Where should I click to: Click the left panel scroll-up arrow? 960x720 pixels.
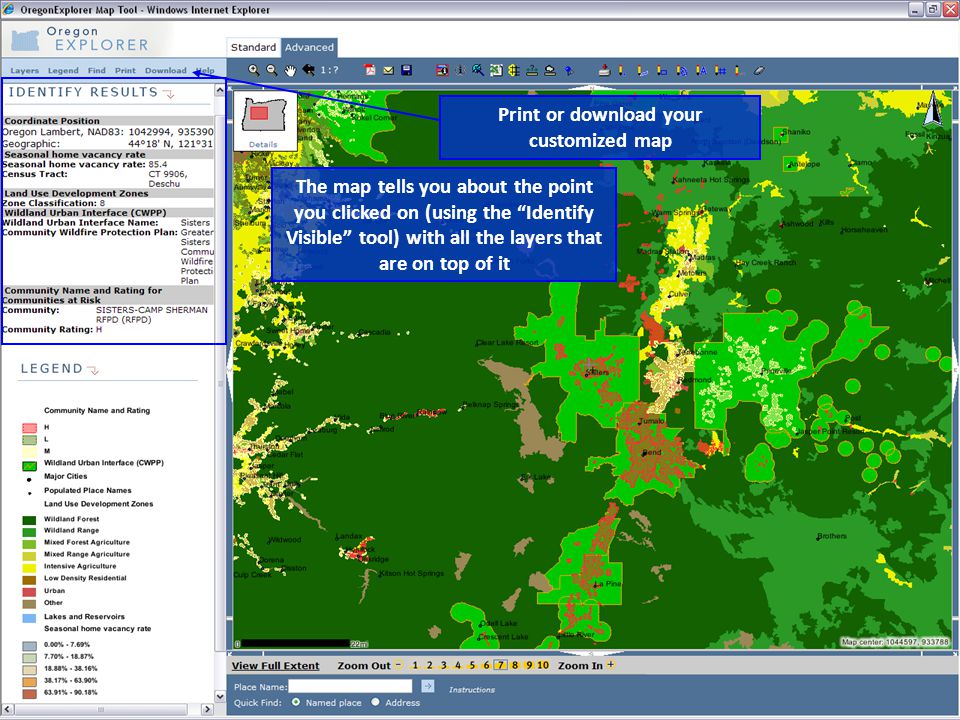coord(220,91)
